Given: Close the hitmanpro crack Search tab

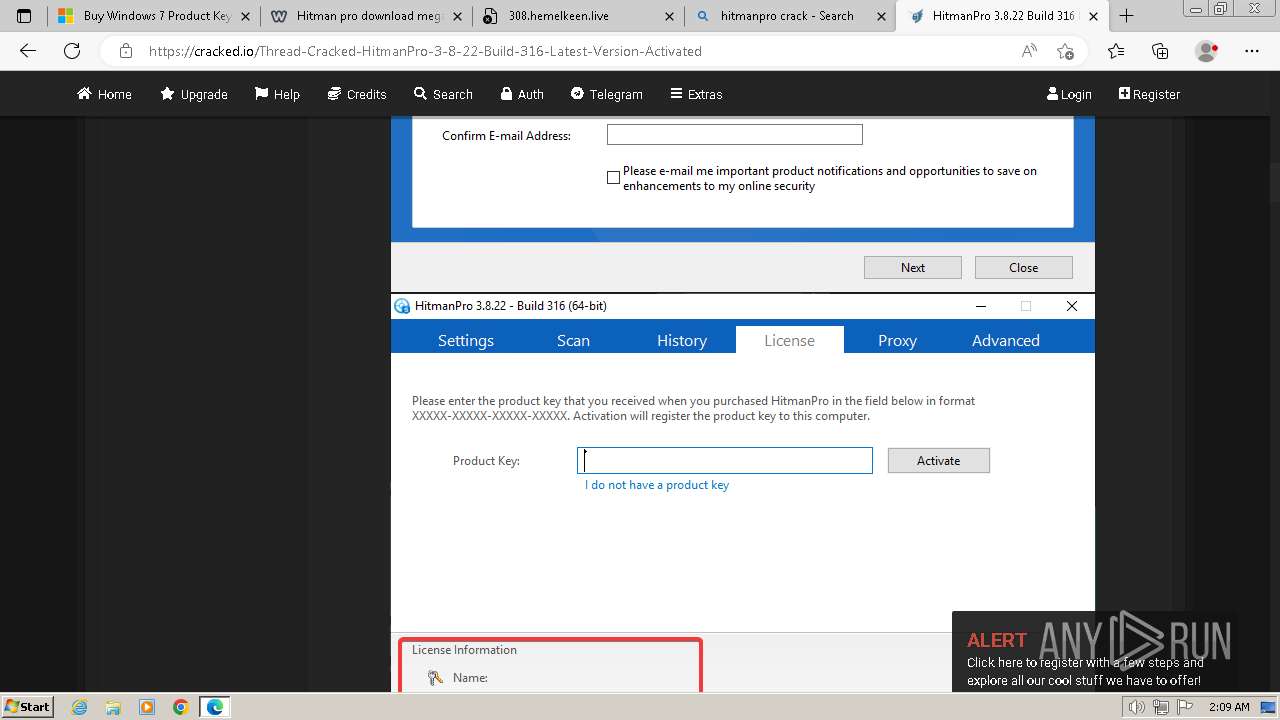Looking at the screenshot, I should pyautogui.click(x=881, y=16).
